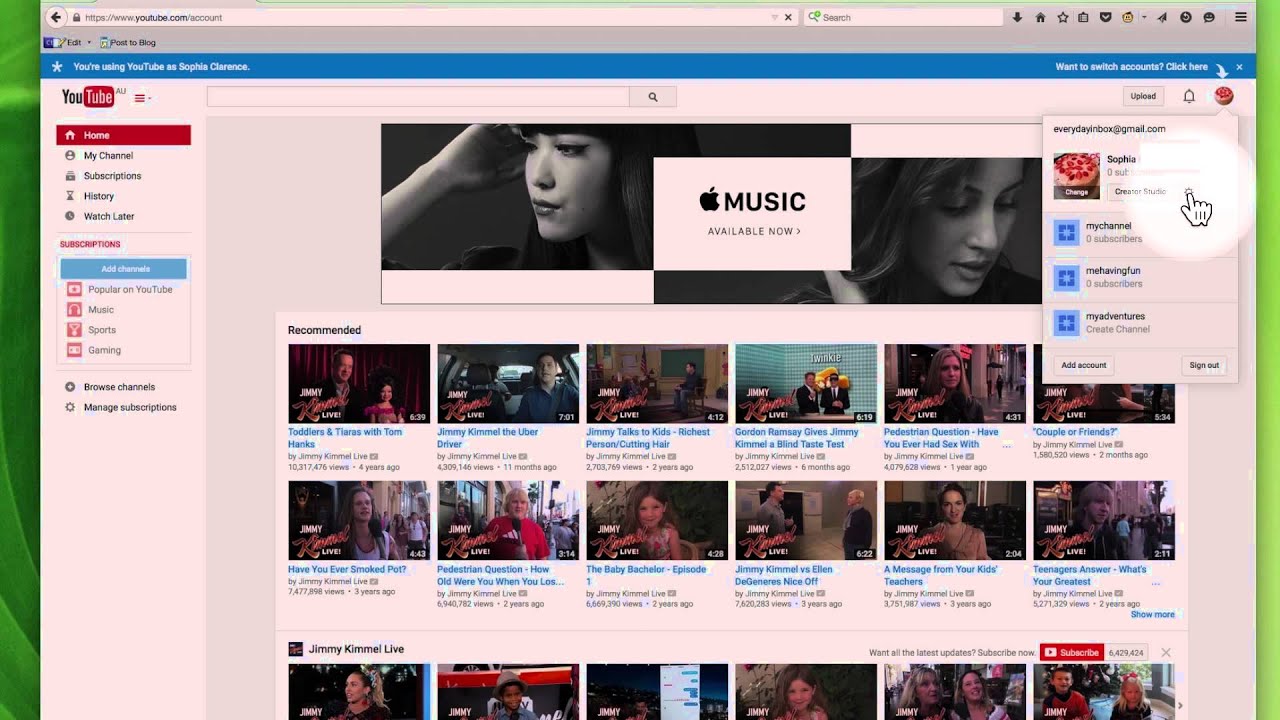Go to Home in sidebar

click(123, 135)
